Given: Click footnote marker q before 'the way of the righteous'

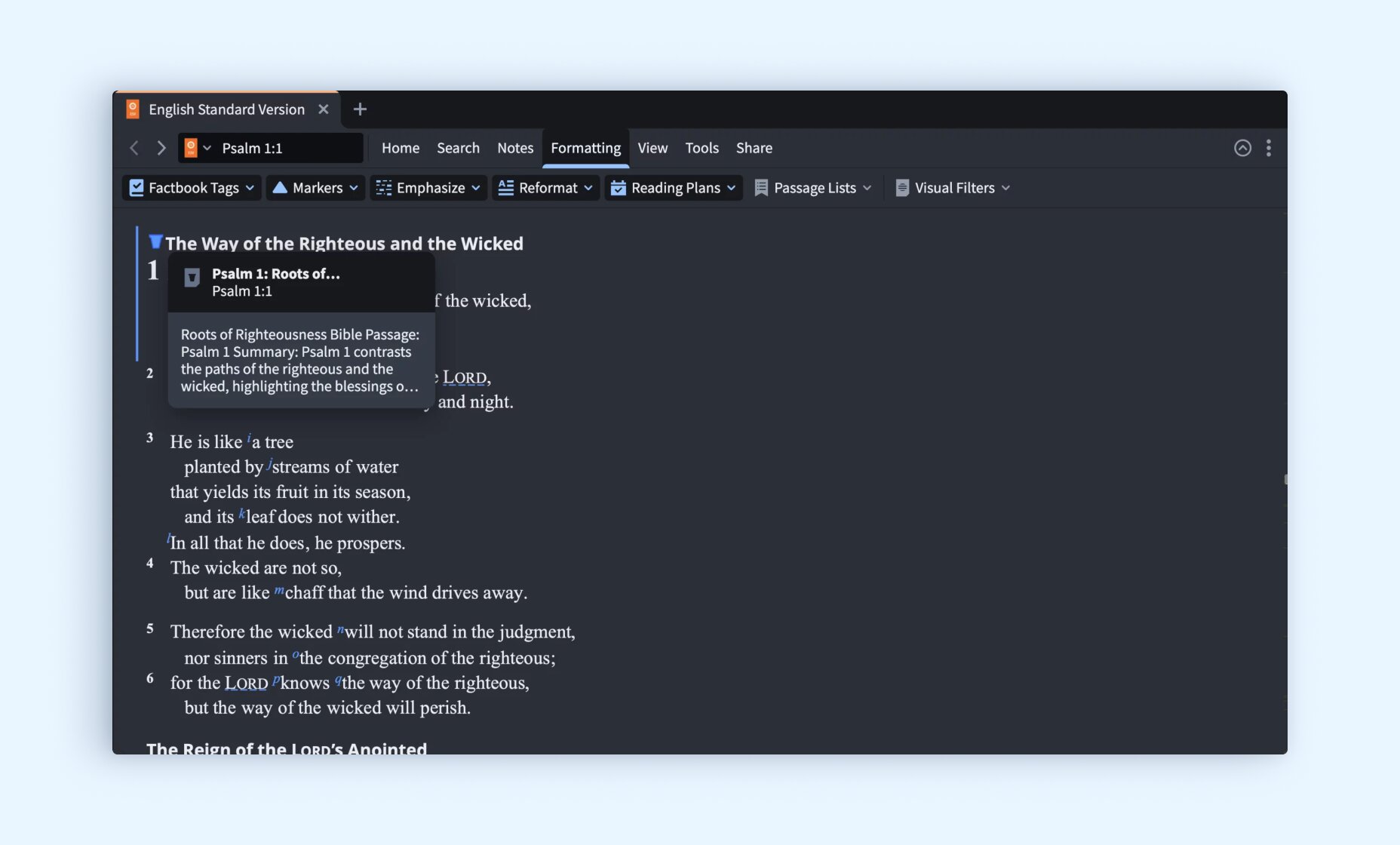Looking at the screenshot, I should pos(339,681).
